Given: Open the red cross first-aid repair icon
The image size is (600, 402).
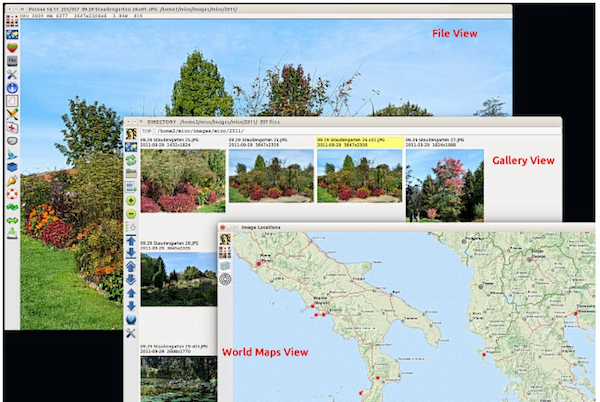Looking at the screenshot, I should pos(12,128).
